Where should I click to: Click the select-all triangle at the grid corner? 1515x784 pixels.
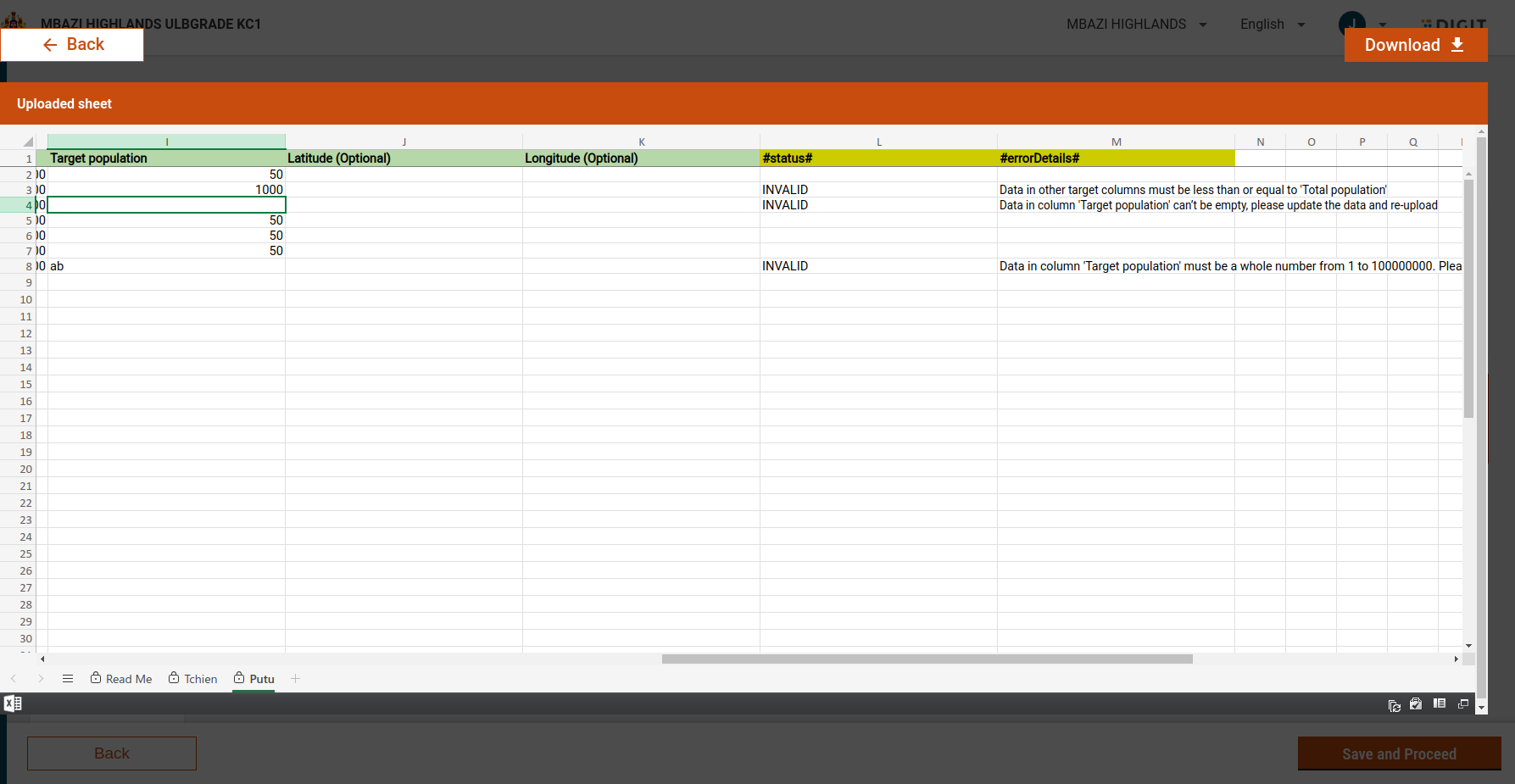(x=28, y=142)
